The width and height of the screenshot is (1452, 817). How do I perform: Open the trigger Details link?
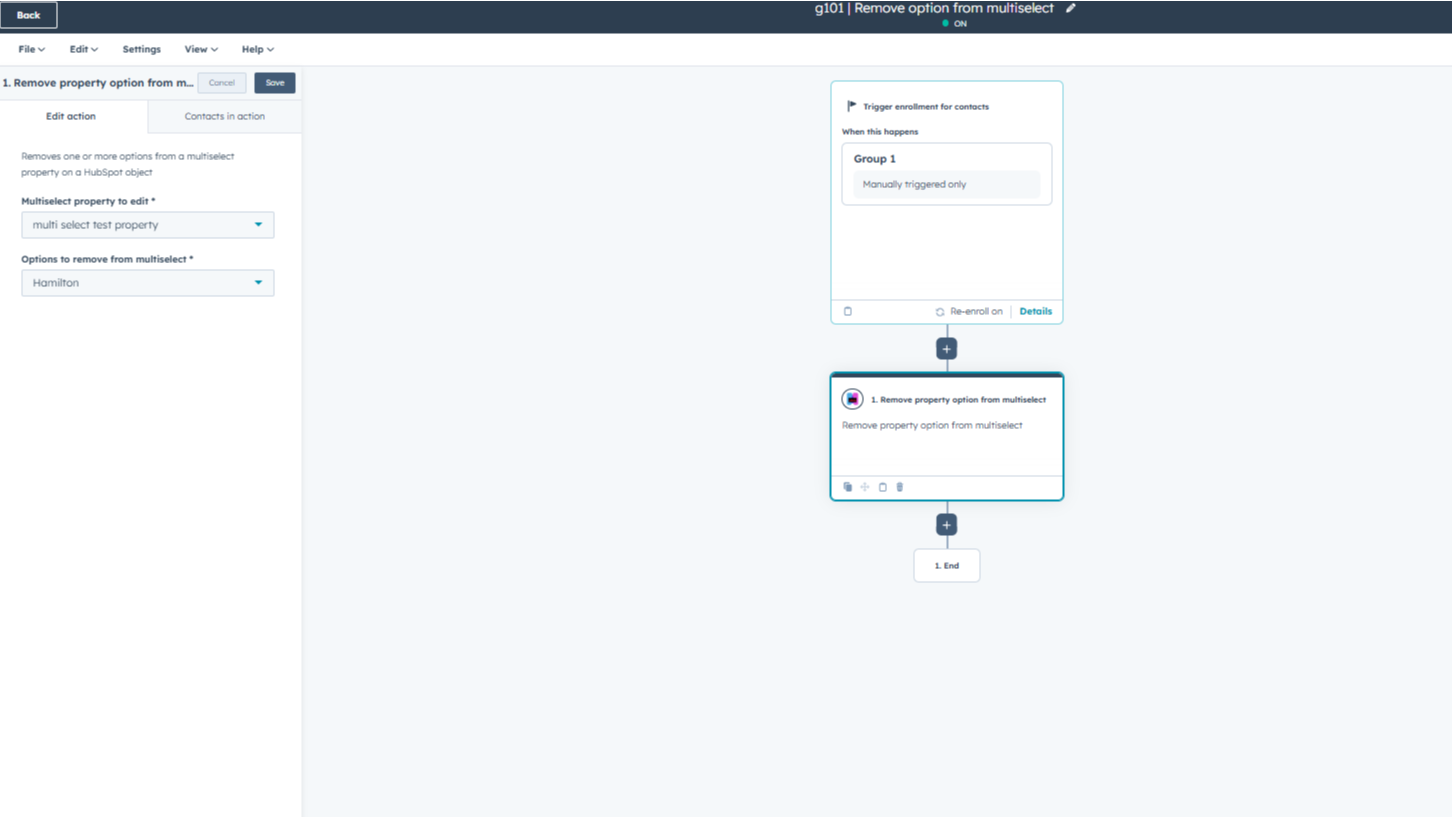point(1035,311)
